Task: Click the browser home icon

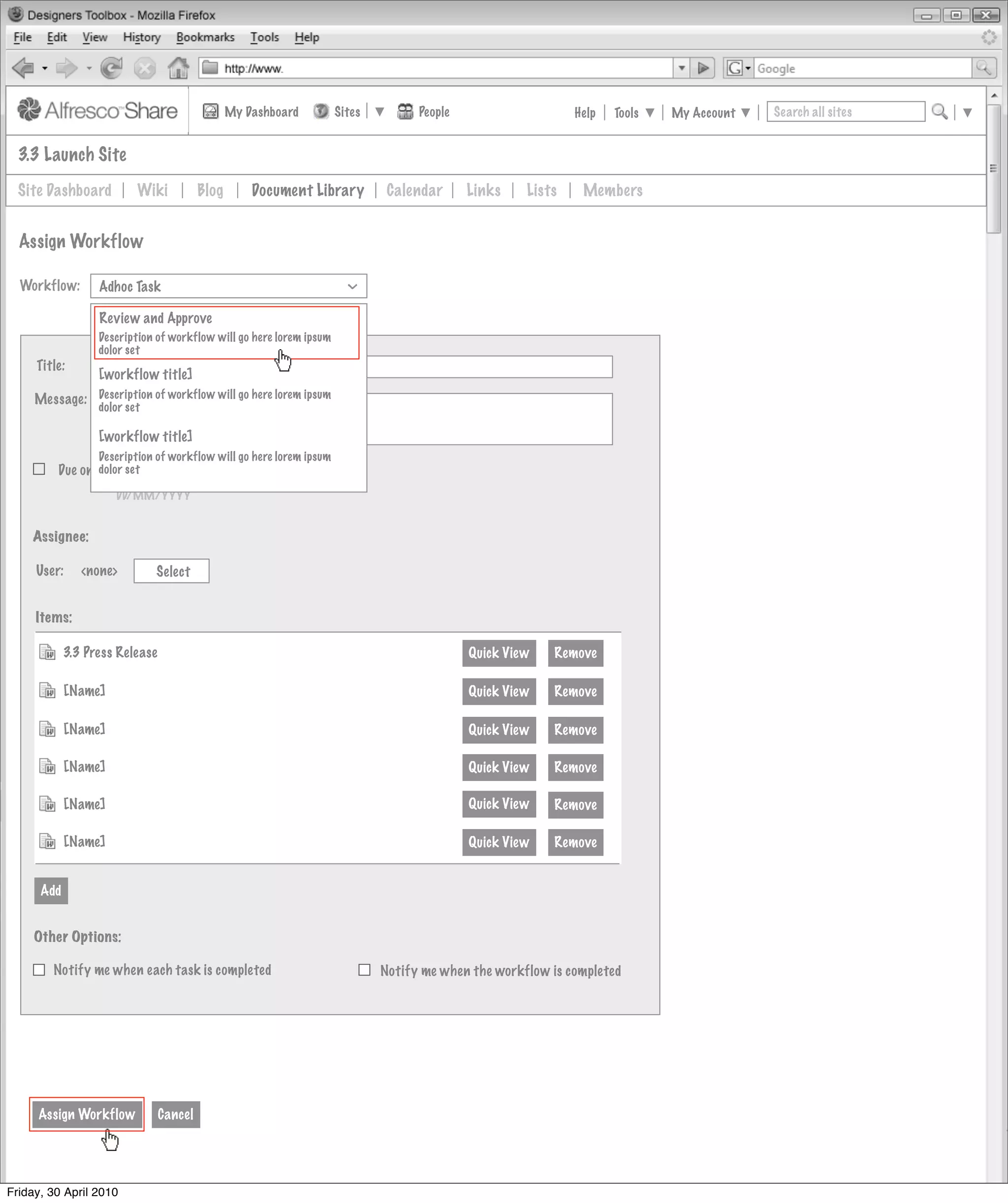Action: pyautogui.click(x=178, y=68)
